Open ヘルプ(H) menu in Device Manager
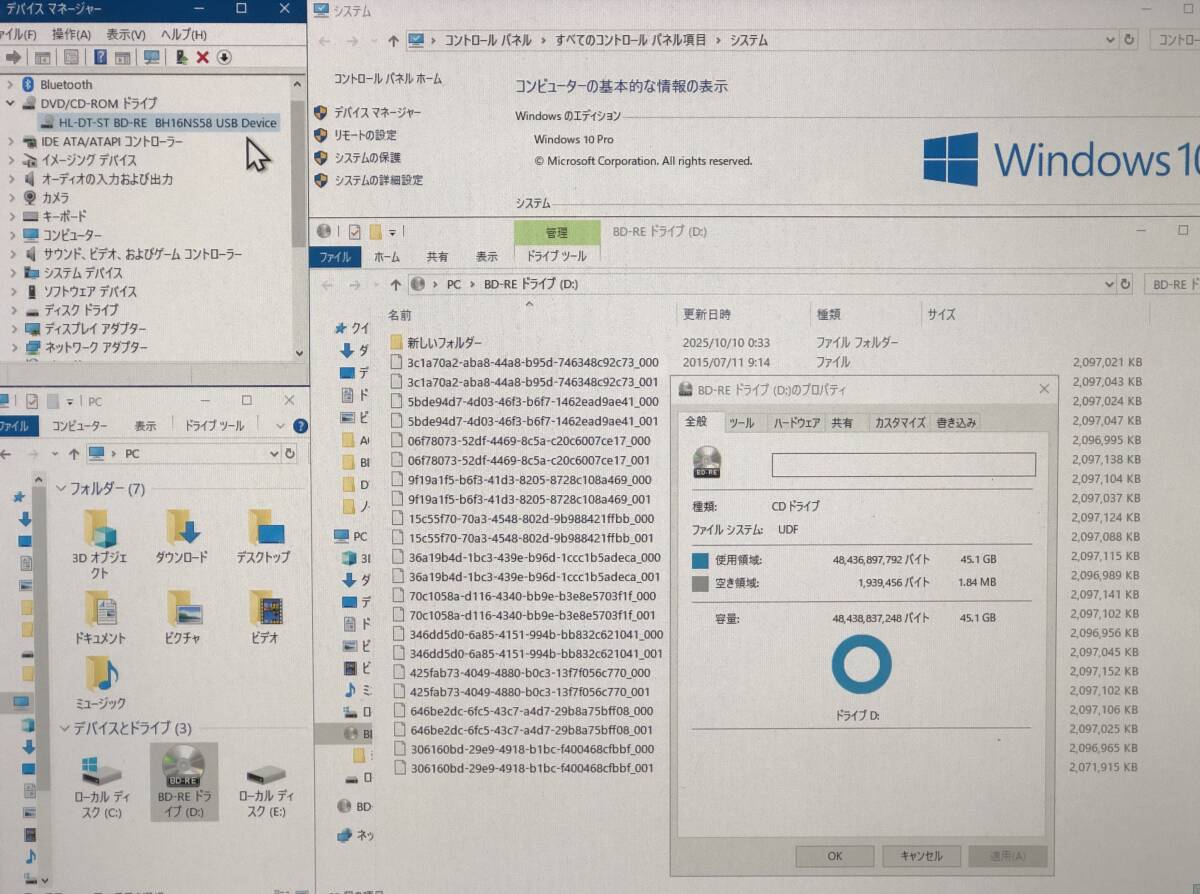This screenshot has width=1200, height=894. pos(183,34)
